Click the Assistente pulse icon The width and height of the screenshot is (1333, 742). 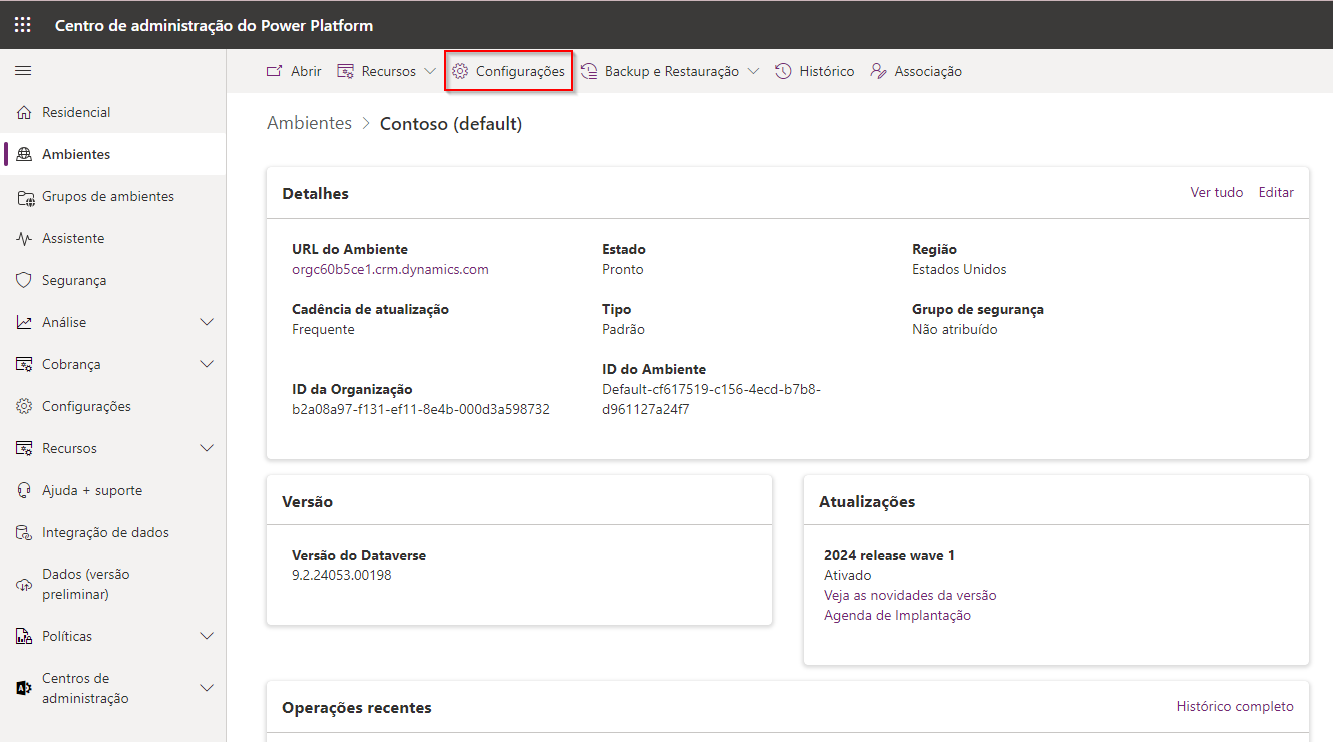click(x=24, y=239)
